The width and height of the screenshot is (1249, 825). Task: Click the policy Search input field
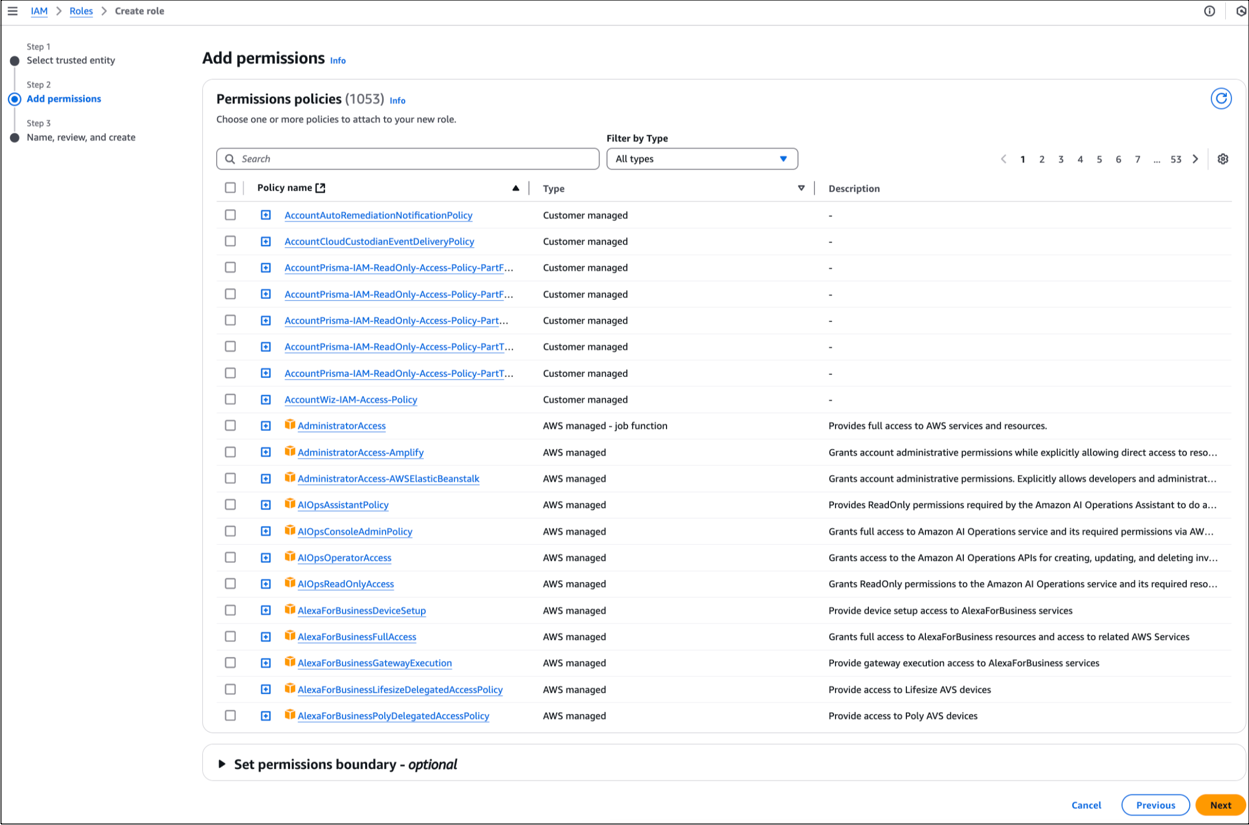click(408, 159)
